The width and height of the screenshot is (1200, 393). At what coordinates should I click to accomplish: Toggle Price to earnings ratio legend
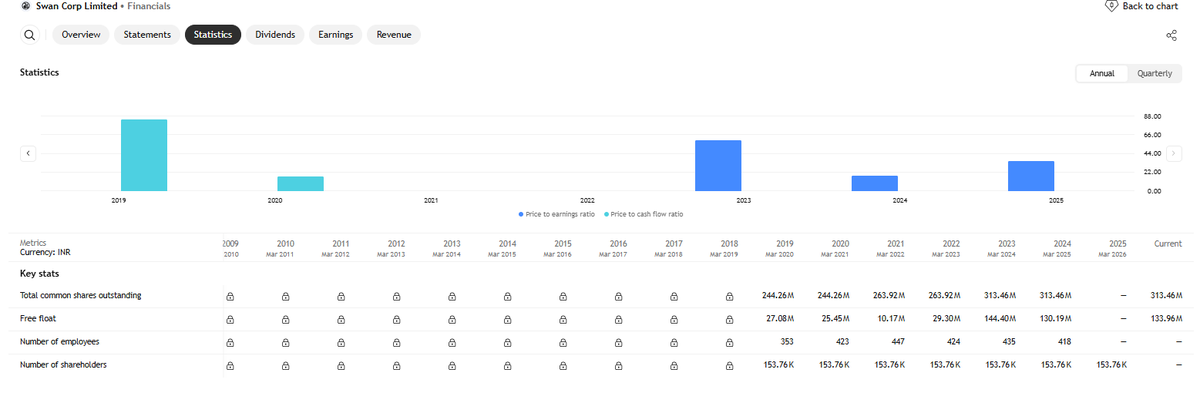(557, 214)
